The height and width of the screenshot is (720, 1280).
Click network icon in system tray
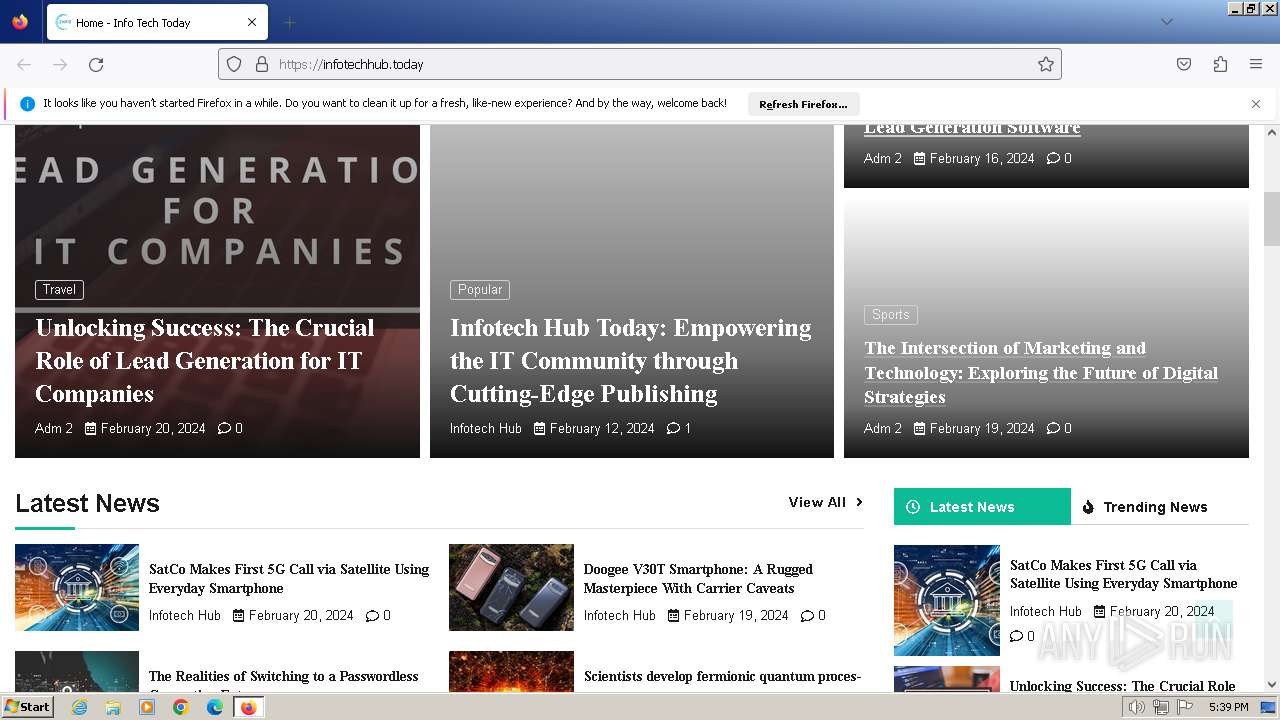point(1161,707)
